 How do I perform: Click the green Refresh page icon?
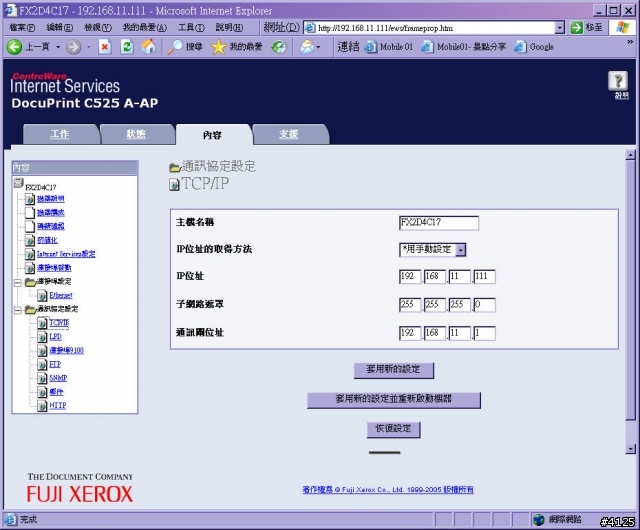tap(127, 47)
